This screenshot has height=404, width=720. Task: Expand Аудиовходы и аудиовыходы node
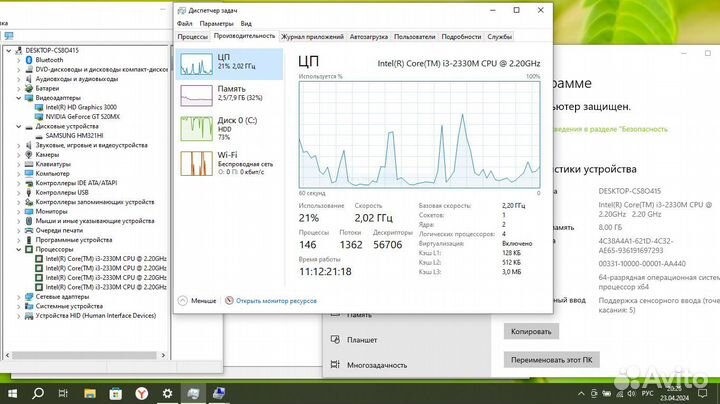point(19,79)
